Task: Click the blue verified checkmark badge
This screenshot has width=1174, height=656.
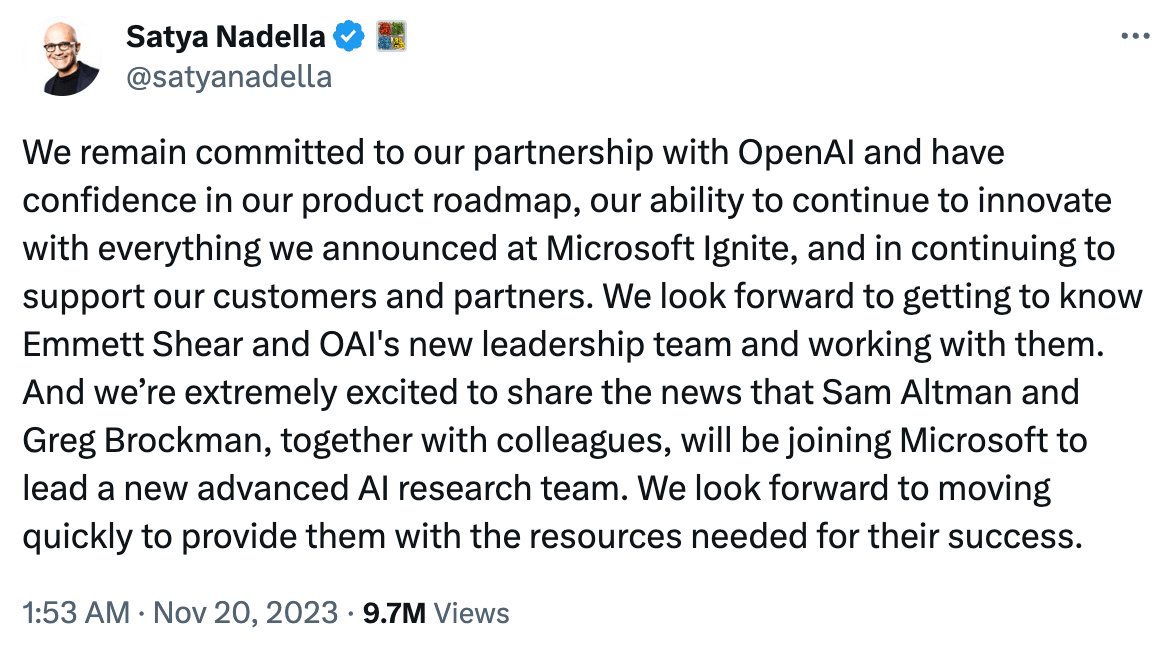Action: pos(349,37)
